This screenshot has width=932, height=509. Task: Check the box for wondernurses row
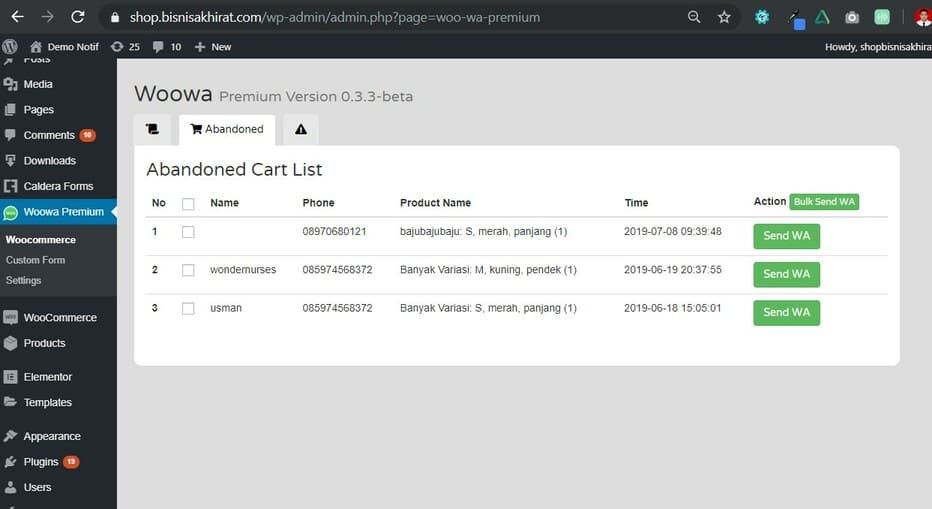(188, 270)
